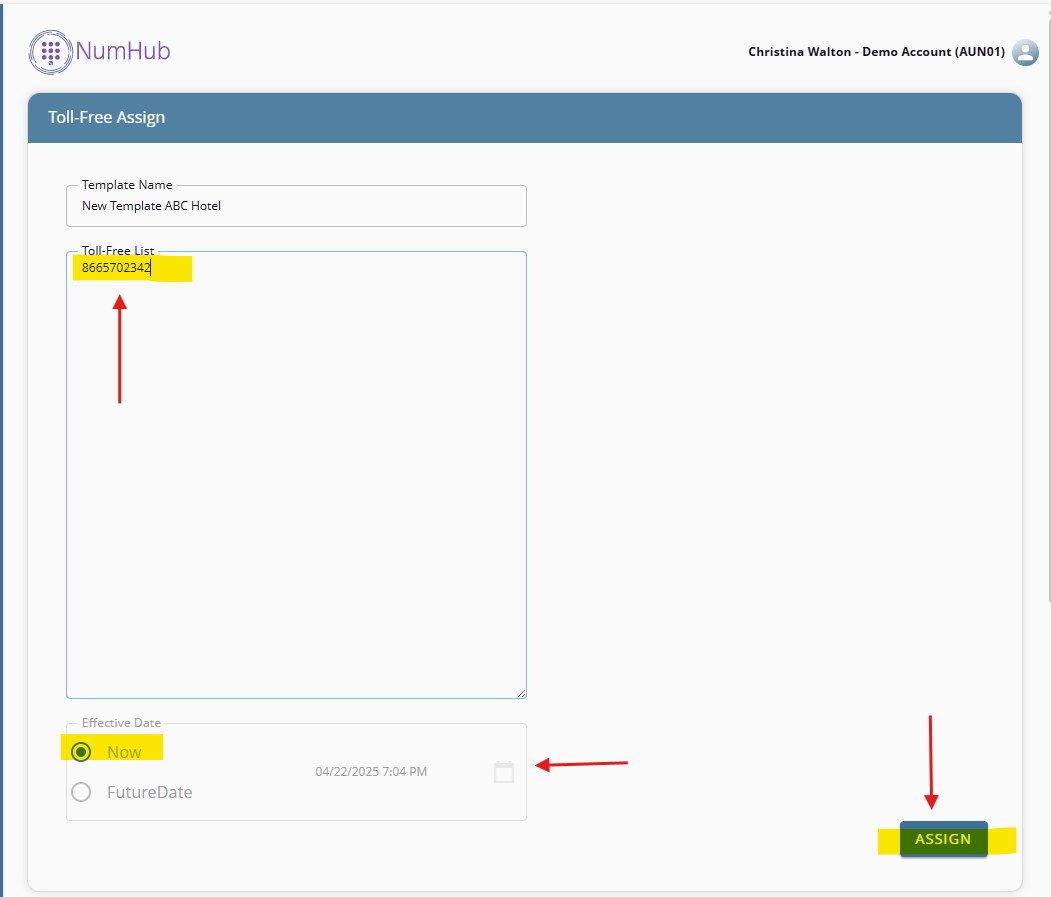Open the user profile avatar icon
Screen dimensions: 1051x897
click(1025, 52)
